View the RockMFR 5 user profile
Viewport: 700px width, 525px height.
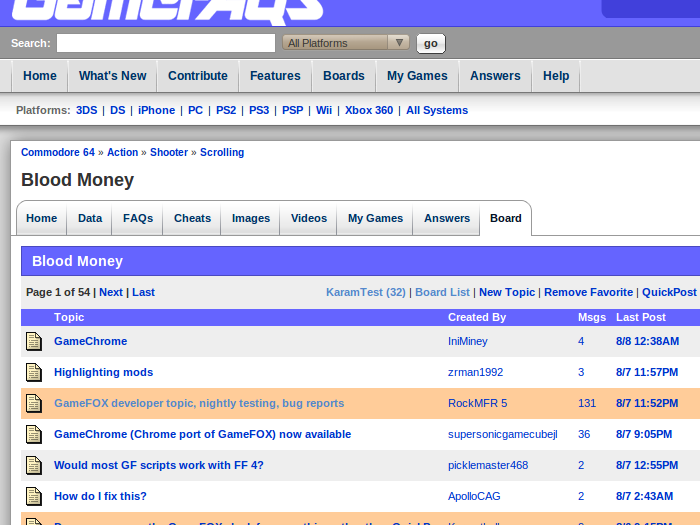478,404
